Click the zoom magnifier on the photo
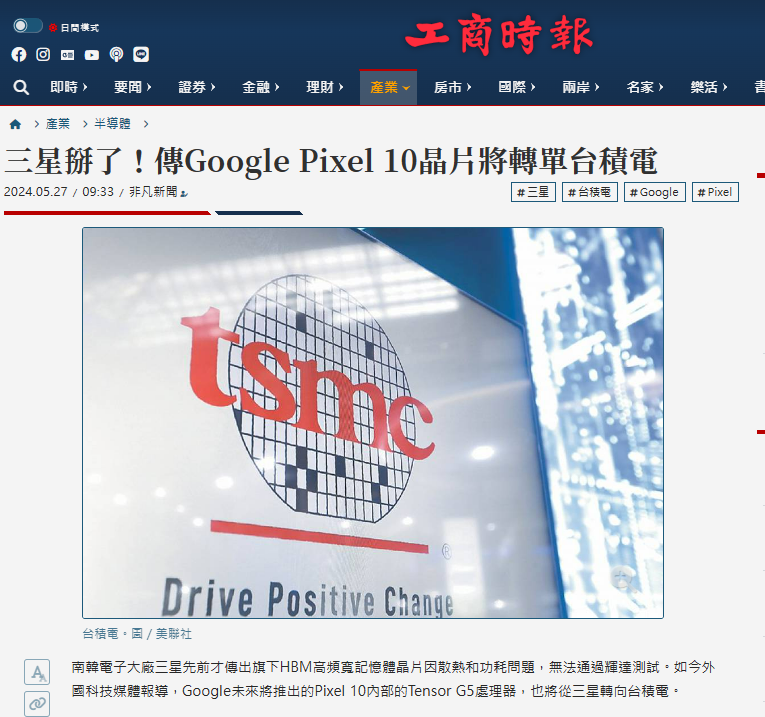Viewport: 765px width, 717px height. (x=624, y=579)
